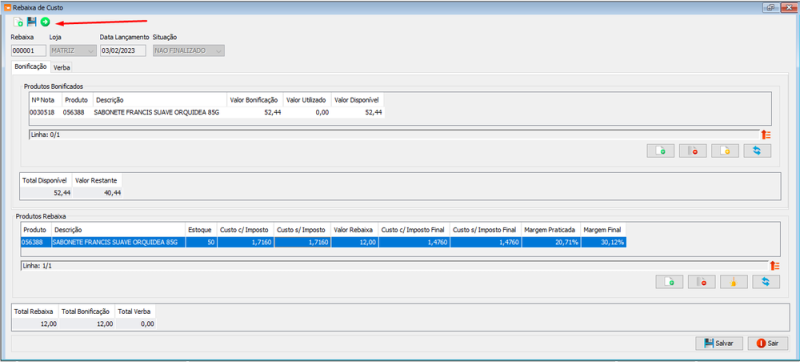Click the broom clear icon in Produtos Rebaixa
800x362 pixels.
734,282
